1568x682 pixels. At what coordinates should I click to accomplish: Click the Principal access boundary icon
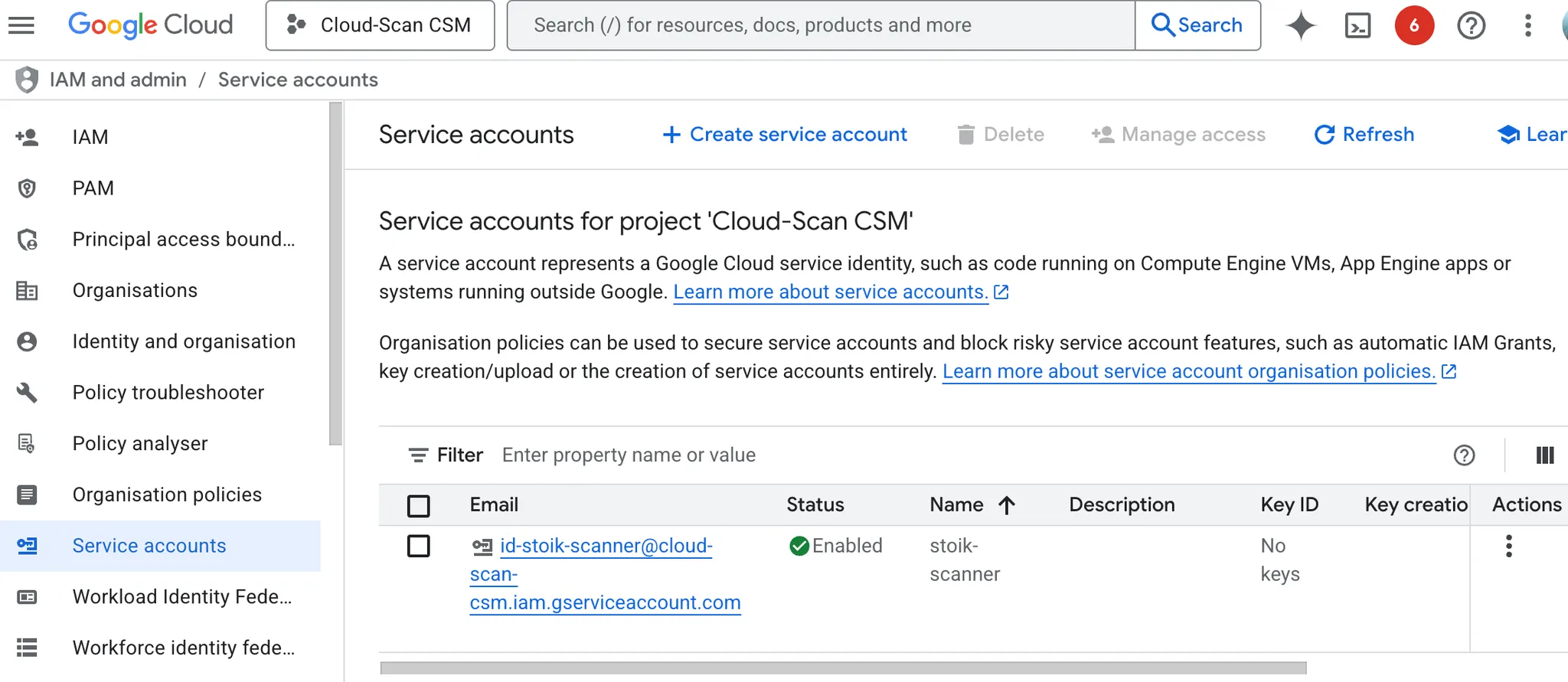27,240
